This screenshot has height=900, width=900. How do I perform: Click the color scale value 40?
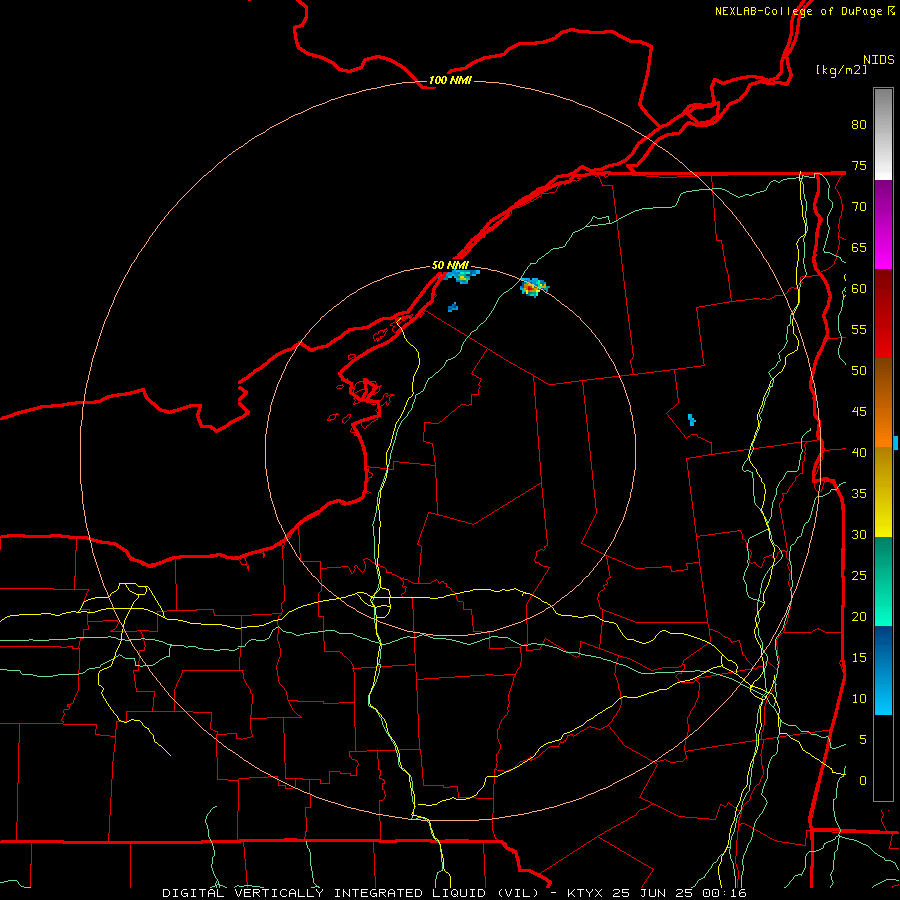(x=859, y=452)
